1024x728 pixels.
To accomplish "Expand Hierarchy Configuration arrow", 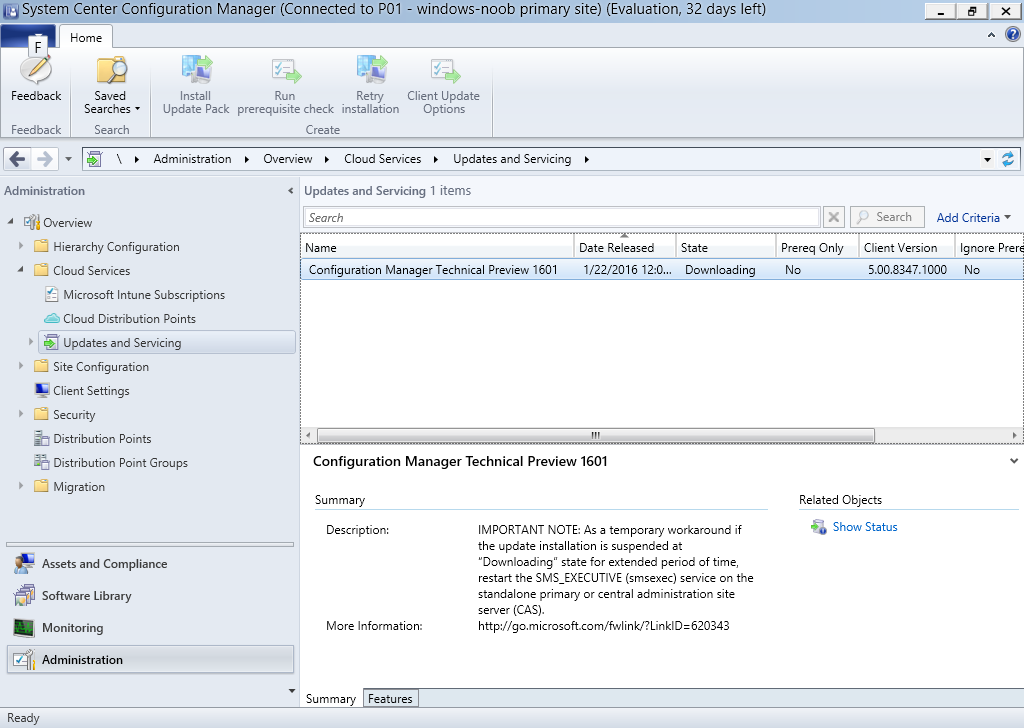I will pyautogui.click(x=21, y=246).
